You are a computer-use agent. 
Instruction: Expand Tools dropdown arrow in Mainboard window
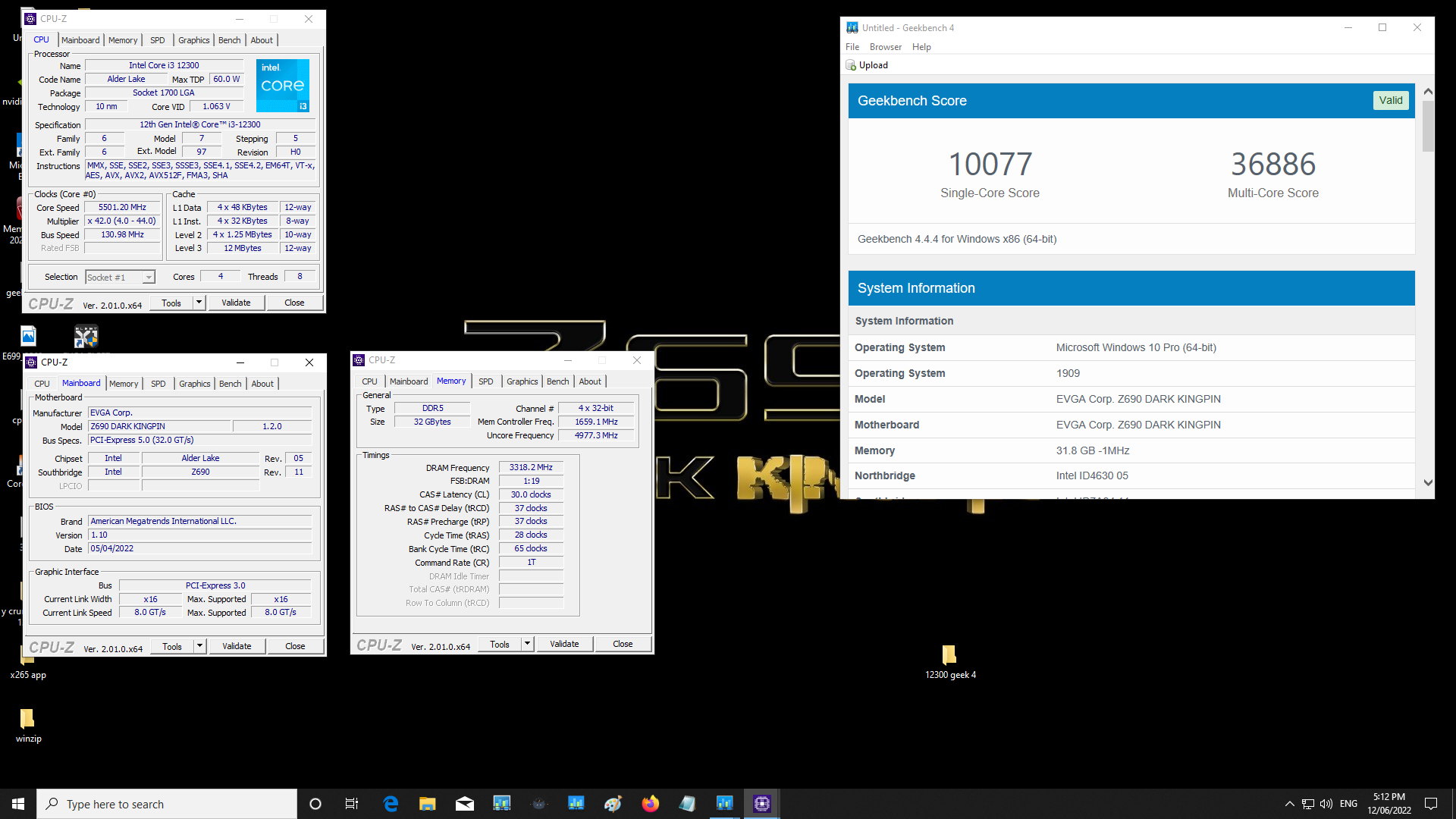pyautogui.click(x=199, y=646)
